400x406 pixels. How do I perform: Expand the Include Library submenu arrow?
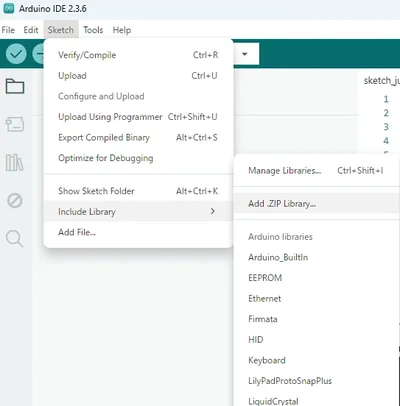click(213, 211)
